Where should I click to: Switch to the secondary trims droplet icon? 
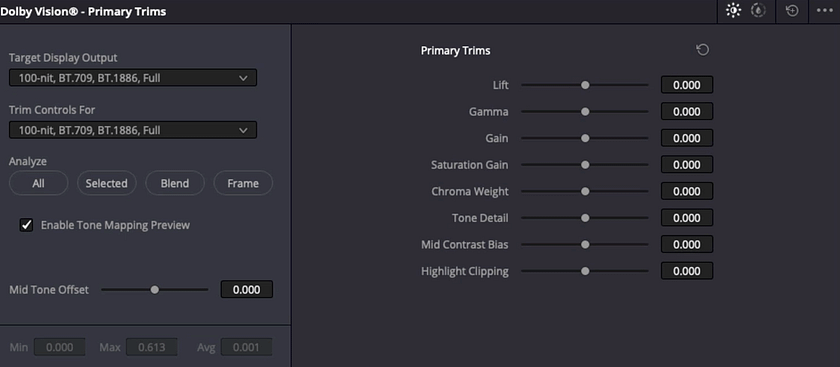(x=758, y=11)
